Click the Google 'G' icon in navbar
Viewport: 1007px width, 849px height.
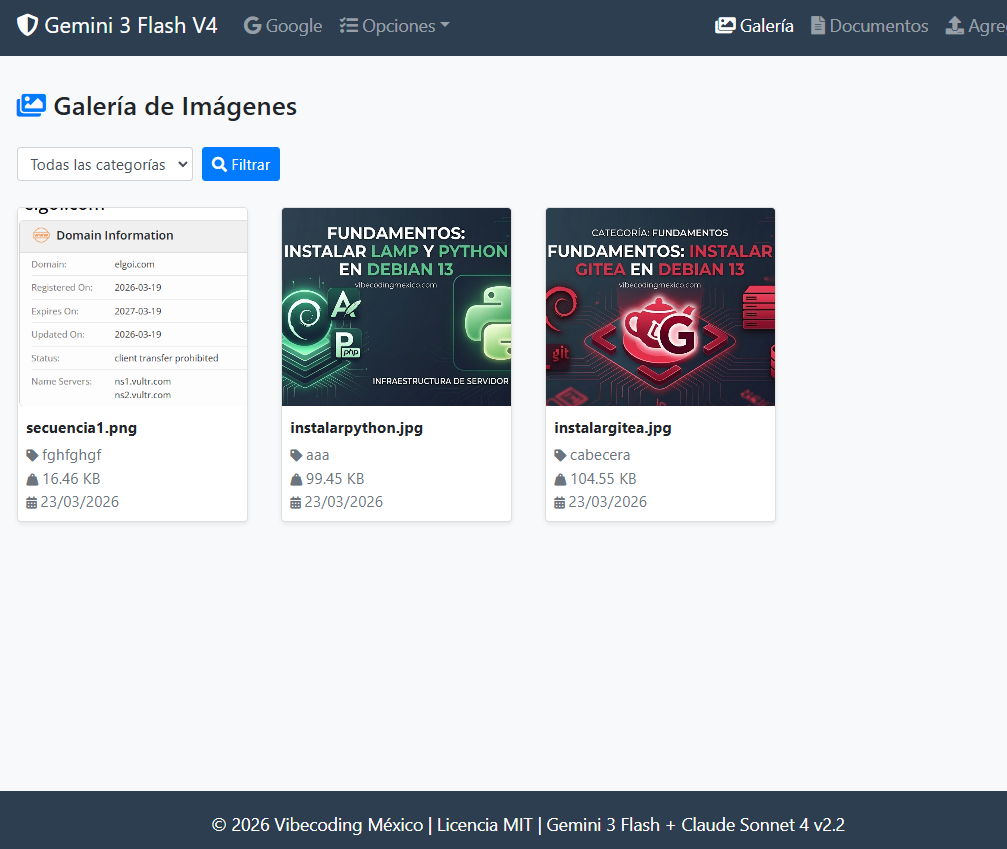pyautogui.click(x=253, y=26)
